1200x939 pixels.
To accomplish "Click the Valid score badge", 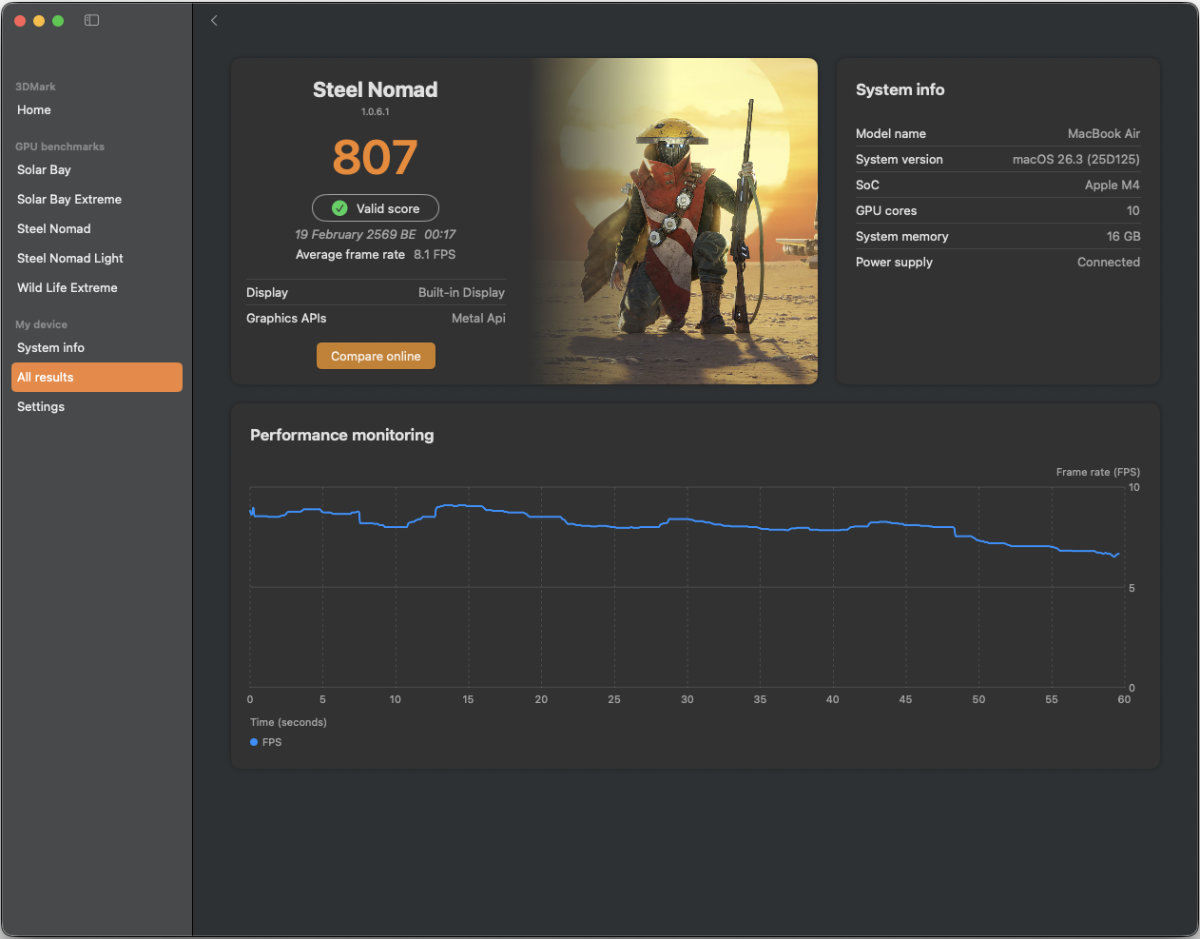I will click(376, 208).
